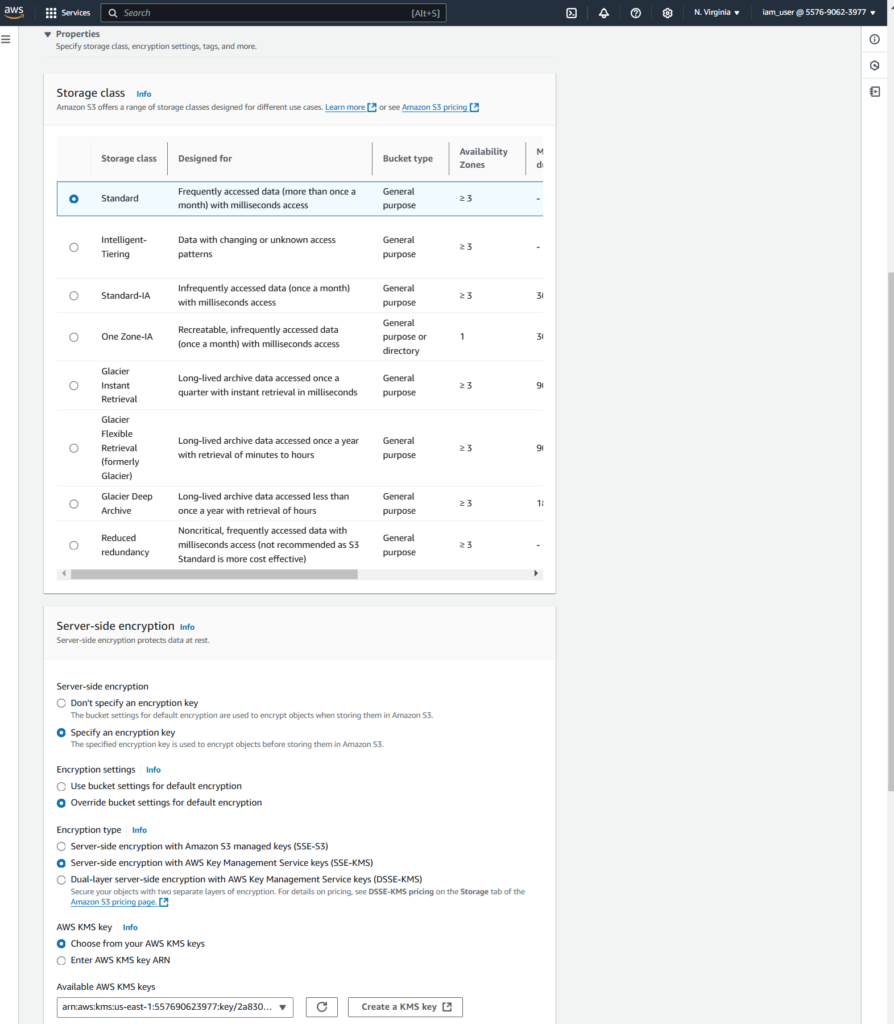Select the Intelligent-Tiering storage class
894x1024 pixels.
tap(74, 247)
